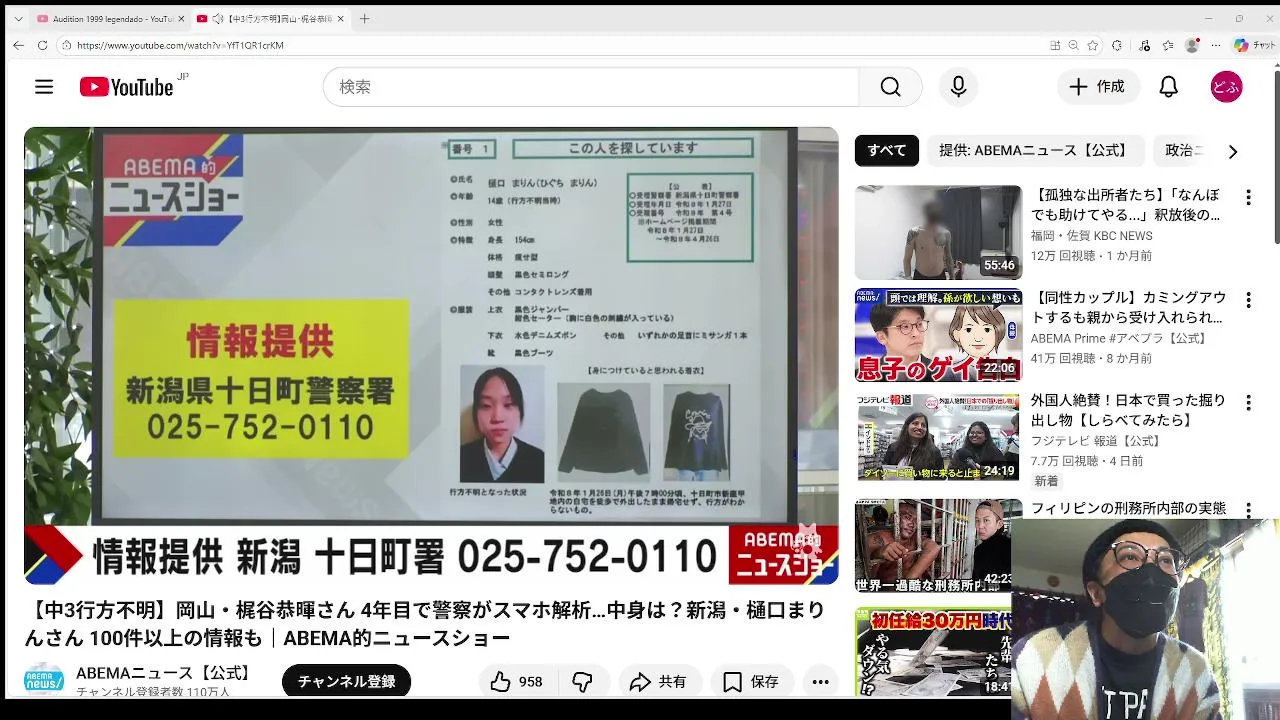
Task: Reload the current page
Action: click(x=42, y=45)
